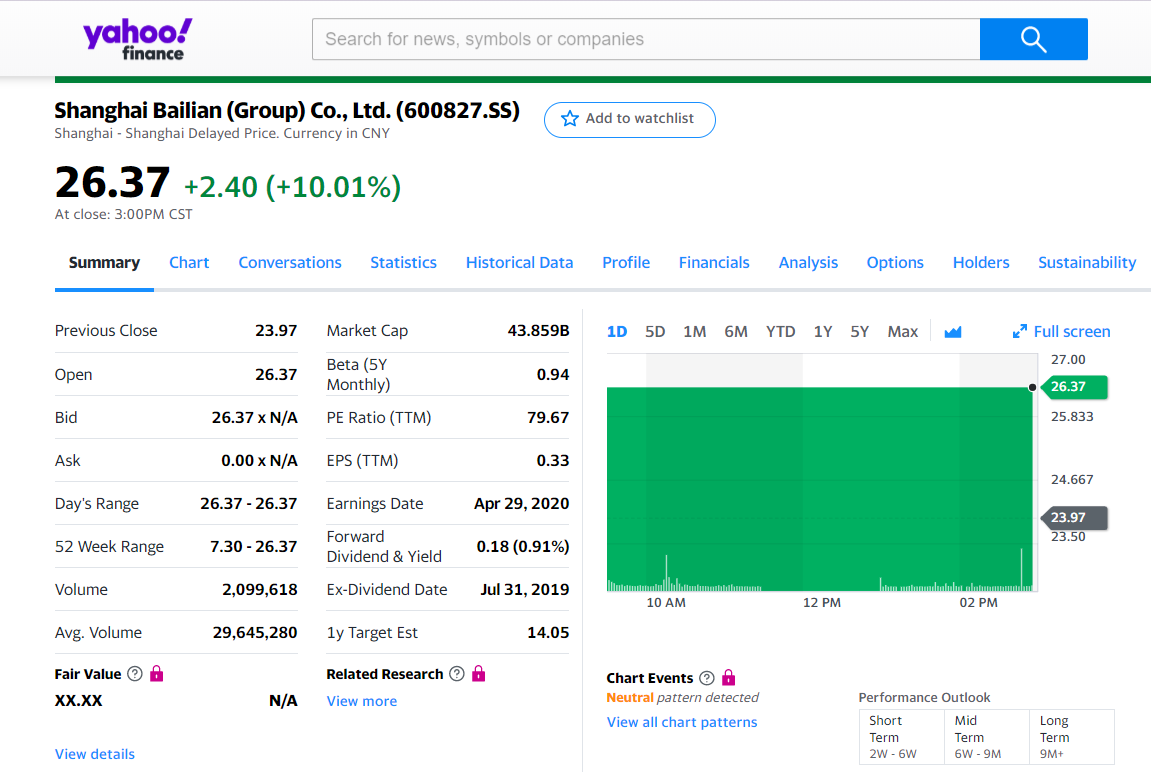Click the Add to watchlist button
Image resolution: width=1151 pixels, height=773 pixels.
[x=630, y=119]
